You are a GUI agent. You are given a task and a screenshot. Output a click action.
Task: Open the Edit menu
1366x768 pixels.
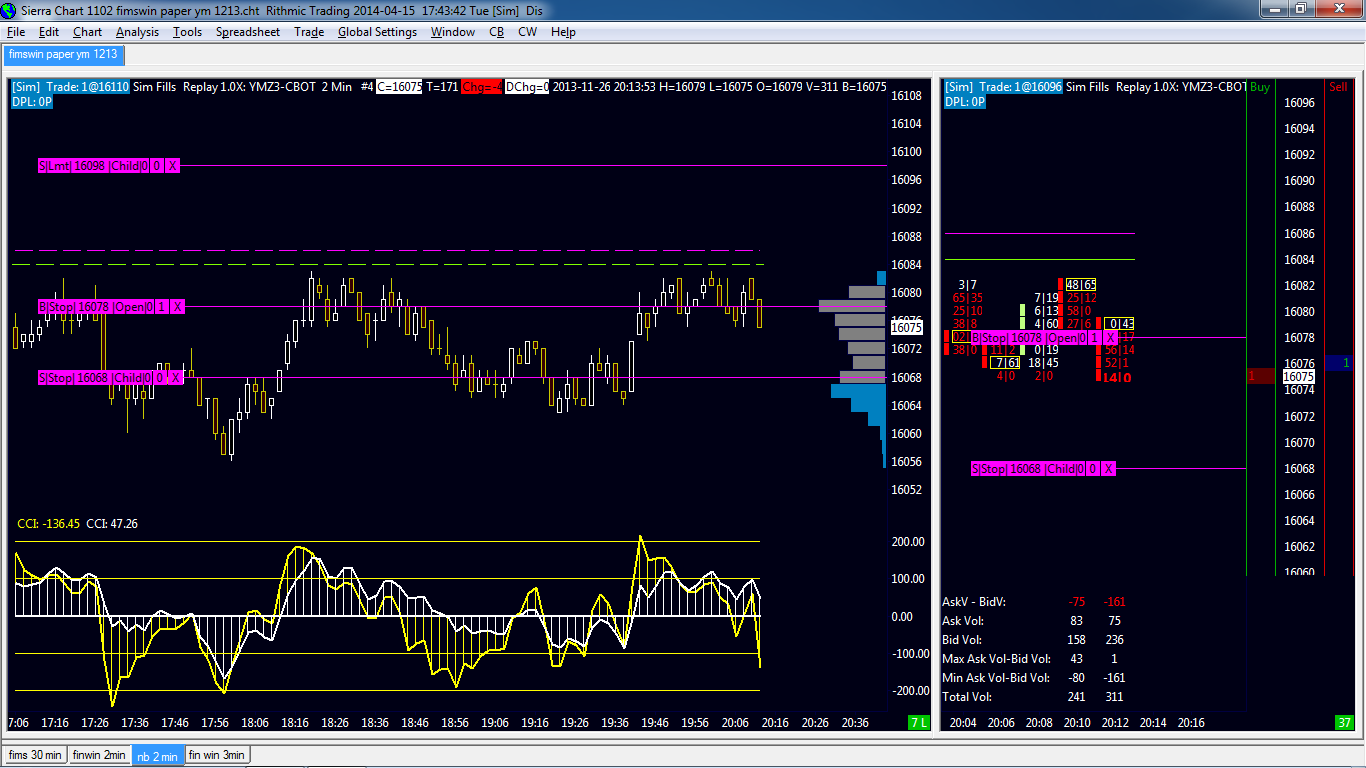click(x=49, y=32)
